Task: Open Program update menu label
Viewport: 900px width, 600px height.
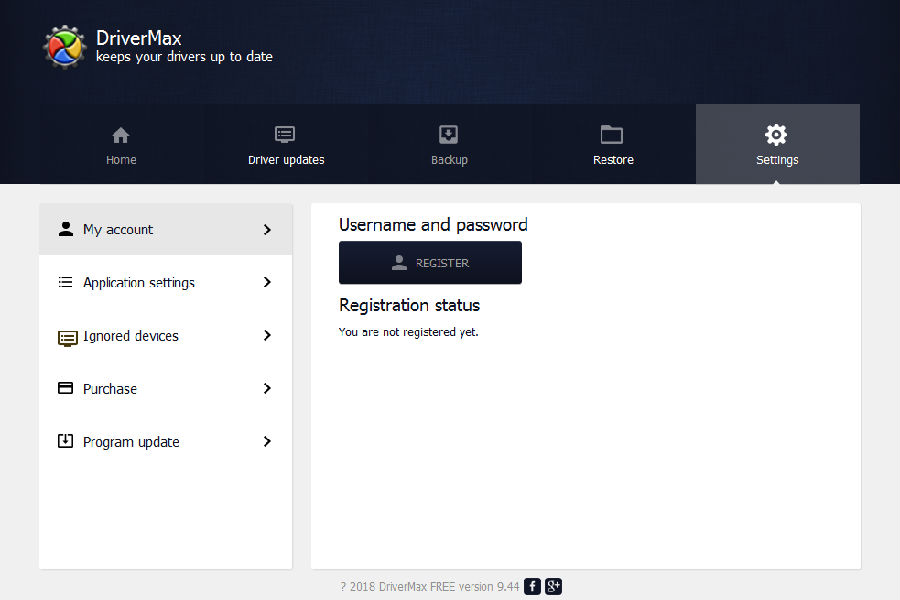Action: pos(131,442)
